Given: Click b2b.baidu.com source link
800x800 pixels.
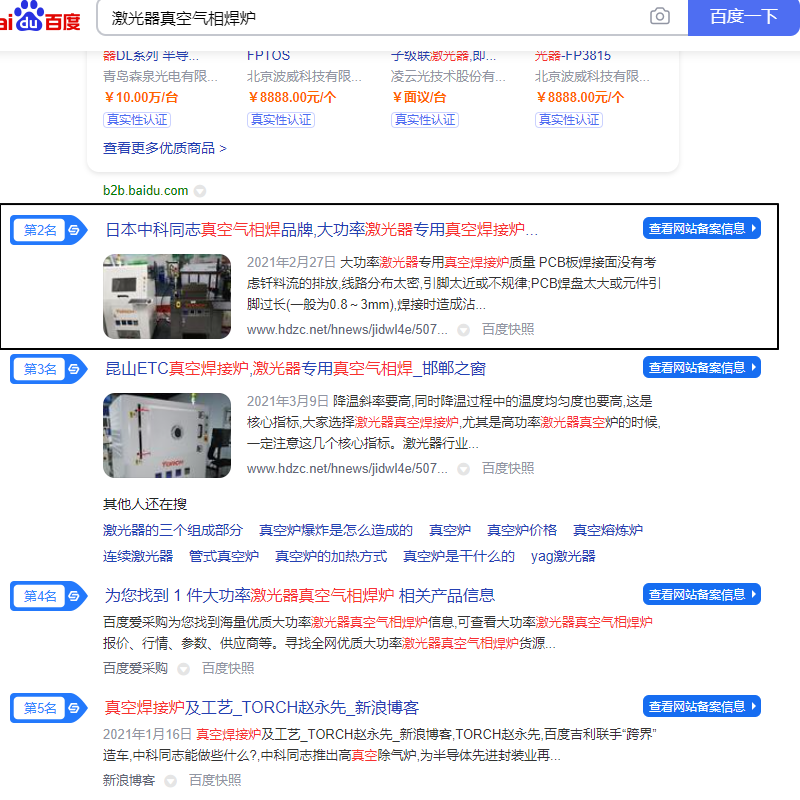Looking at the screenshot, I should pos(145,191).
